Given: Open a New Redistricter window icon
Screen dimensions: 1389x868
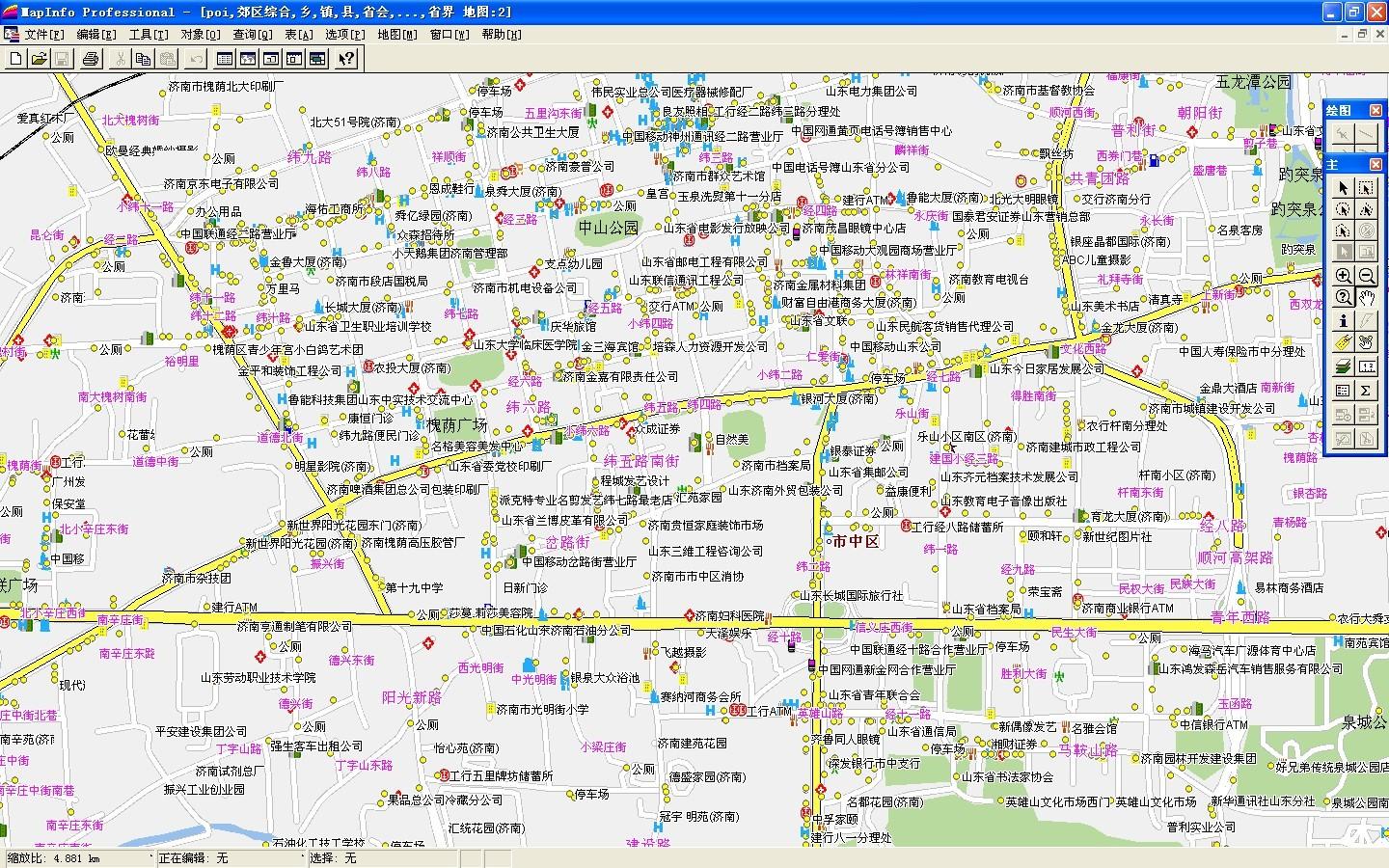Looking at the screenshot, I should tap(317, 59).
